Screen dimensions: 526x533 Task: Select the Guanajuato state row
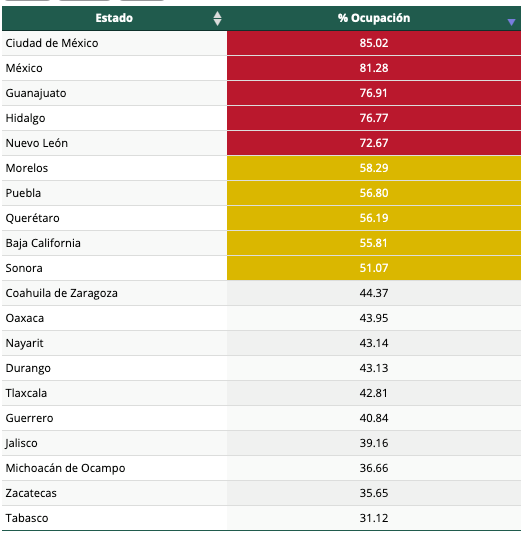tap(261, 93)
